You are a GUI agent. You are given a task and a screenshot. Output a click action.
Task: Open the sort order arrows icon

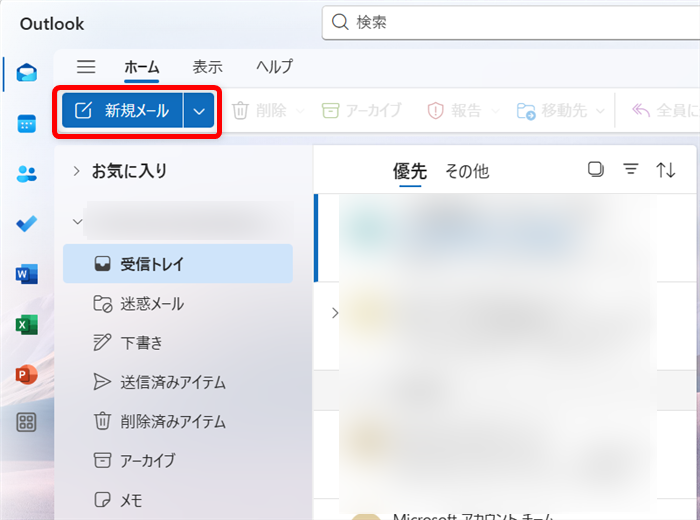coord(665,170)
